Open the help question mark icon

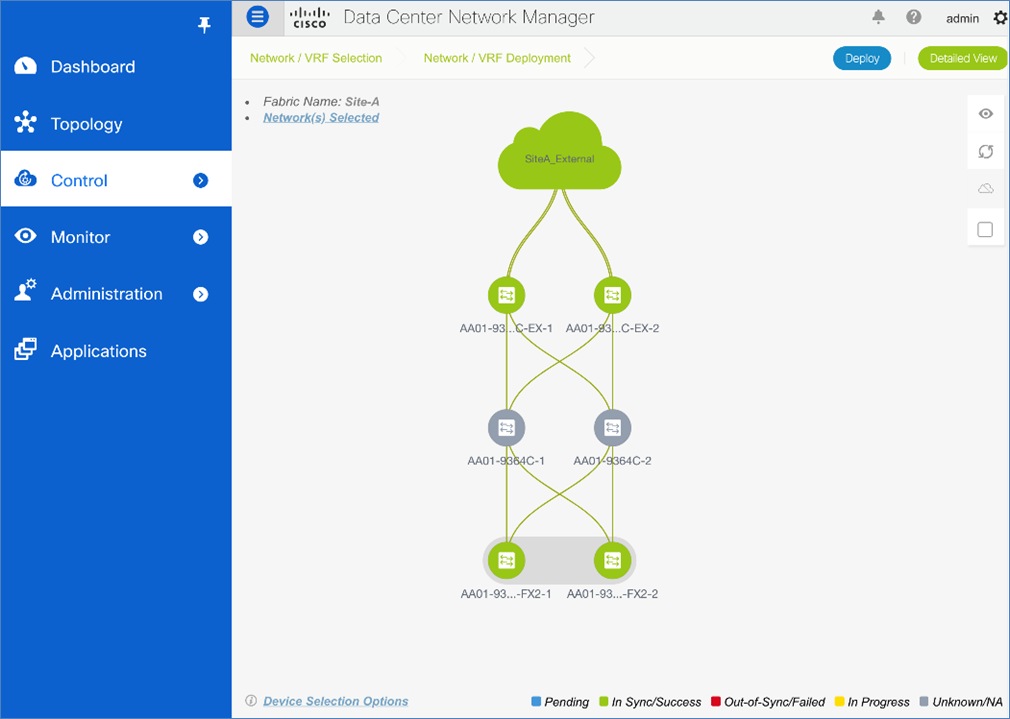tap(913, 17)
